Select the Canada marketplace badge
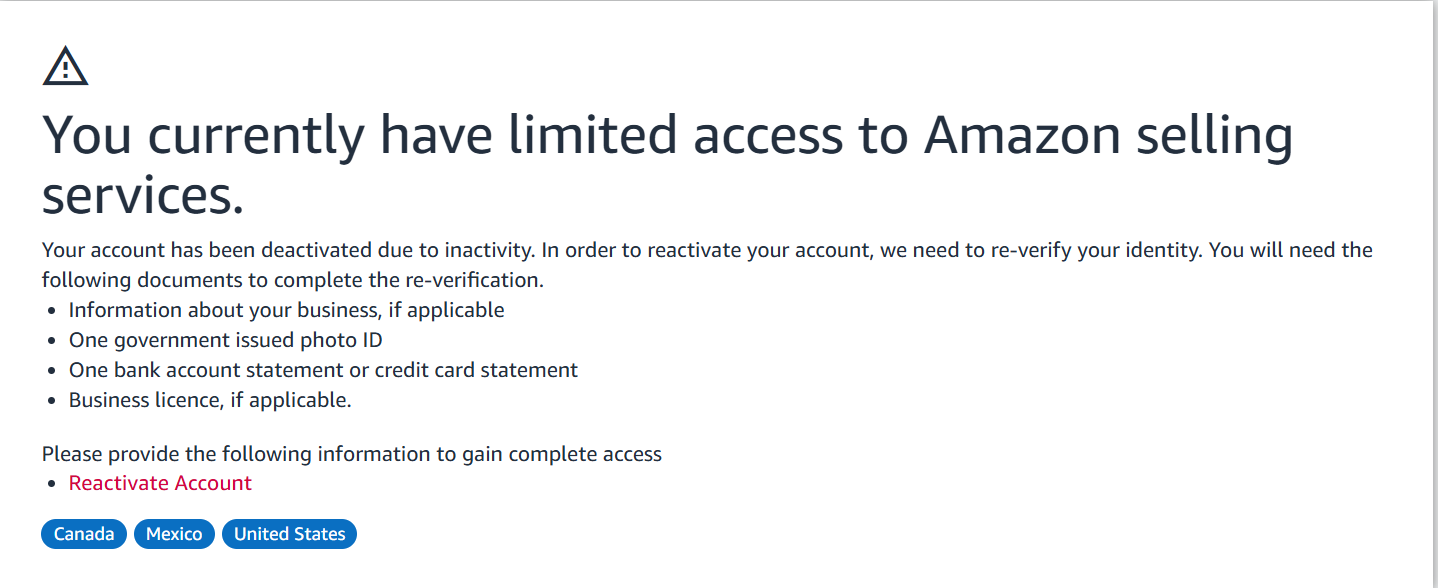Image resolution: width=1438 pixels, height=588 pixels. coord(84,534)
